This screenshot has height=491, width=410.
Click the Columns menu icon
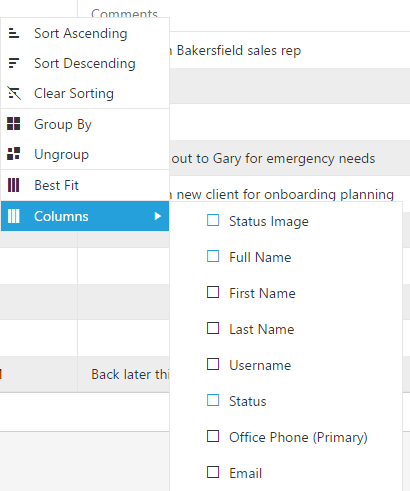click(14, 216)
